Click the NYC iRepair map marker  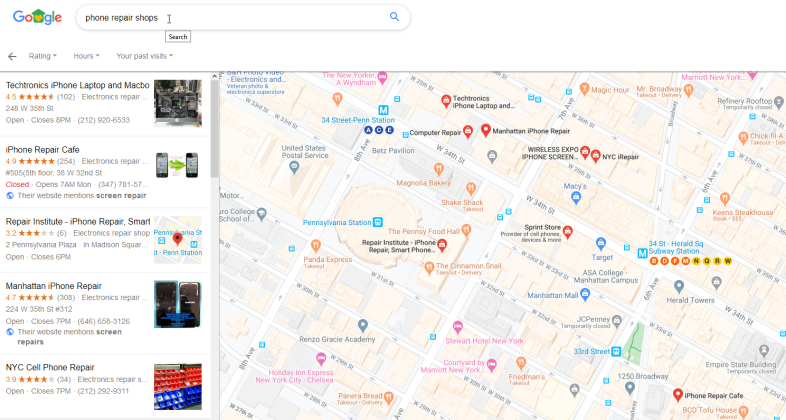click(x=596, y=156)
